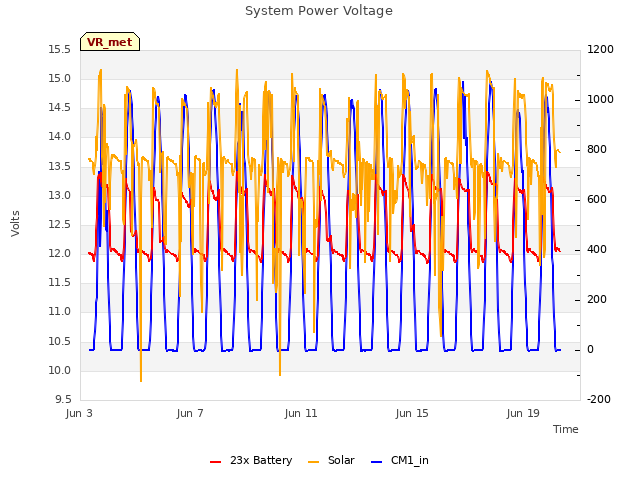The height and width of the screenshot is (480, 640).
Task: Click the Volts y-axis label
Action: point(15,223)
